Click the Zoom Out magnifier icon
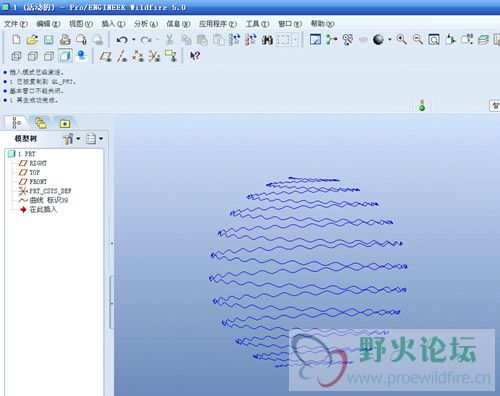 click(418, 40)
